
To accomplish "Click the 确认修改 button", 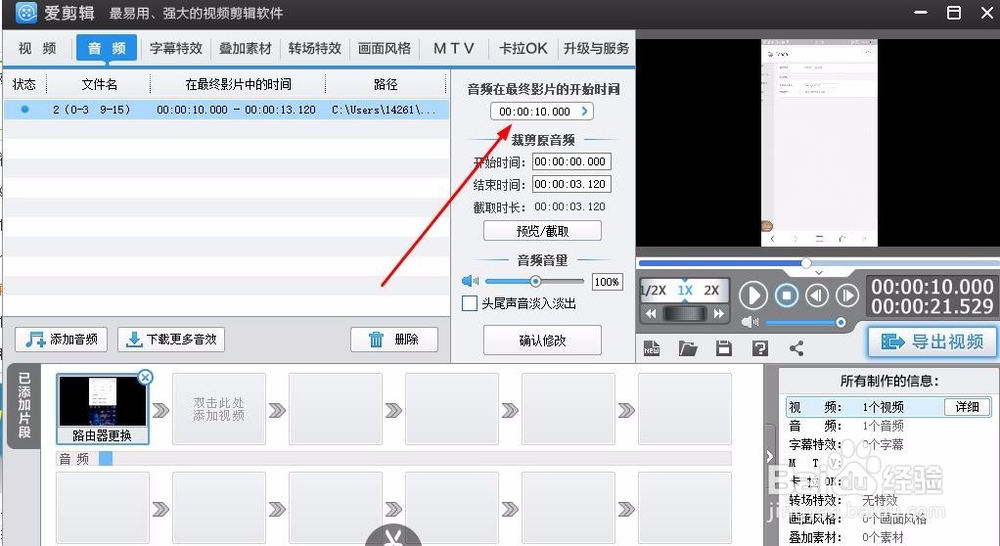I will coord(542,341).
